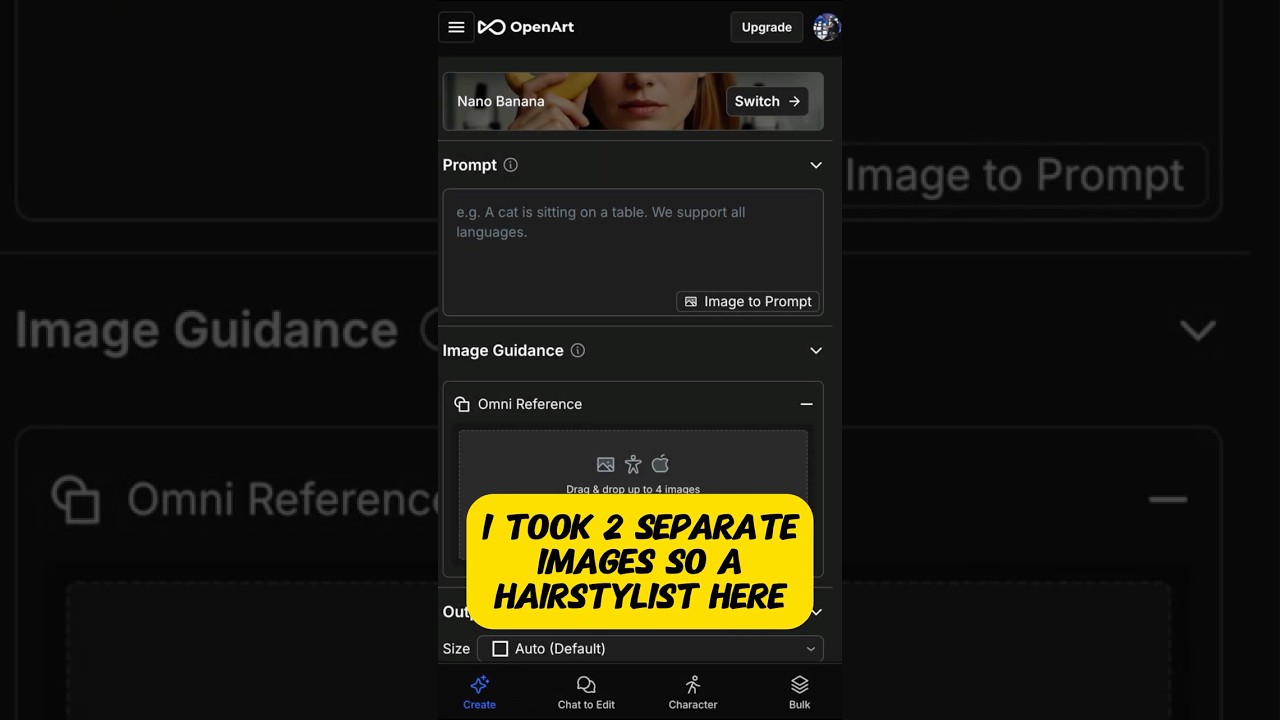Open the user profile avatar
The image size is (1280, 720).
pyautogui.click(x=827, y=27)
